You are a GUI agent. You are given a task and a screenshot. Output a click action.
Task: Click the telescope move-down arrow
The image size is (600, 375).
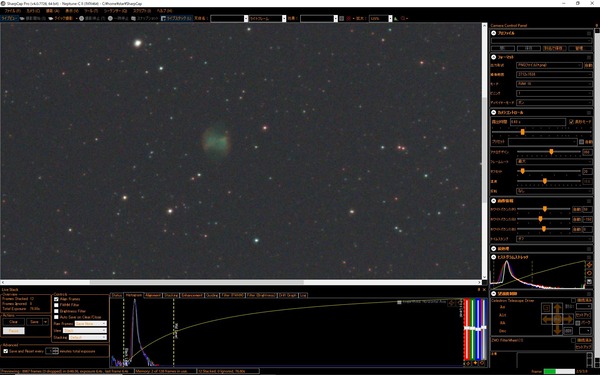click(x=558, y=330)
